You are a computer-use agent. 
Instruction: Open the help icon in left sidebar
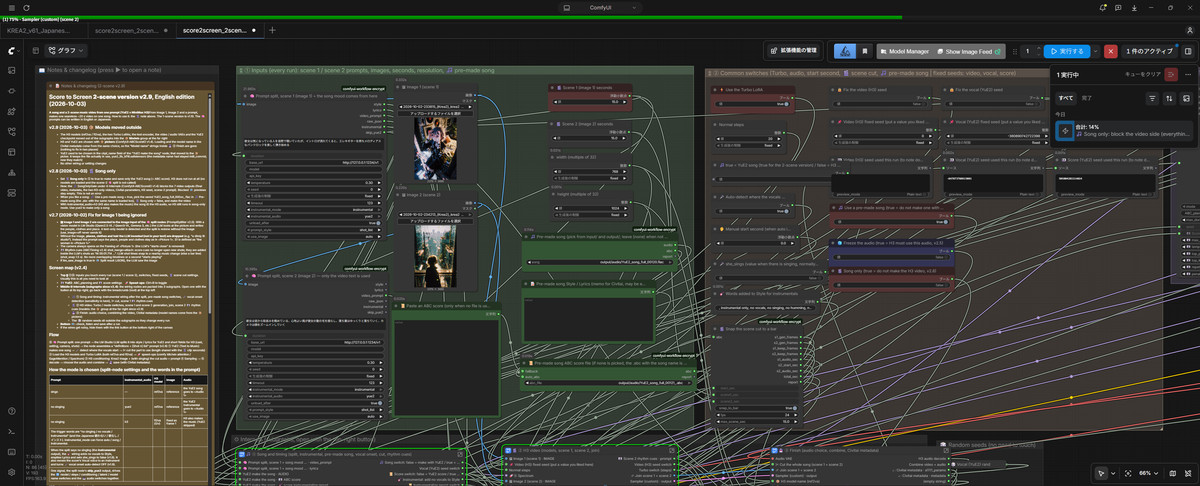[x=12, y=410]
